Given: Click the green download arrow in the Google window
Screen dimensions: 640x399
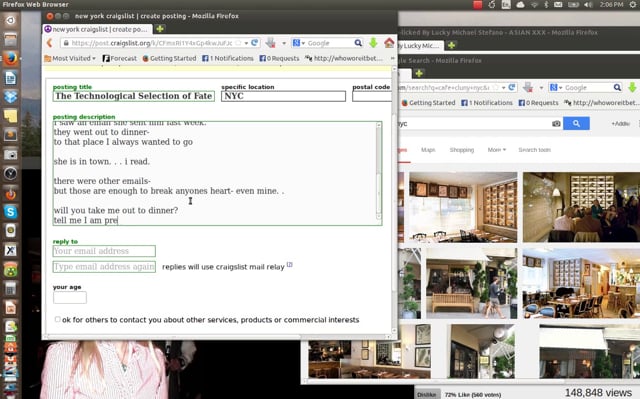Looking at the screenshot, I should click(x=632, y=87).
